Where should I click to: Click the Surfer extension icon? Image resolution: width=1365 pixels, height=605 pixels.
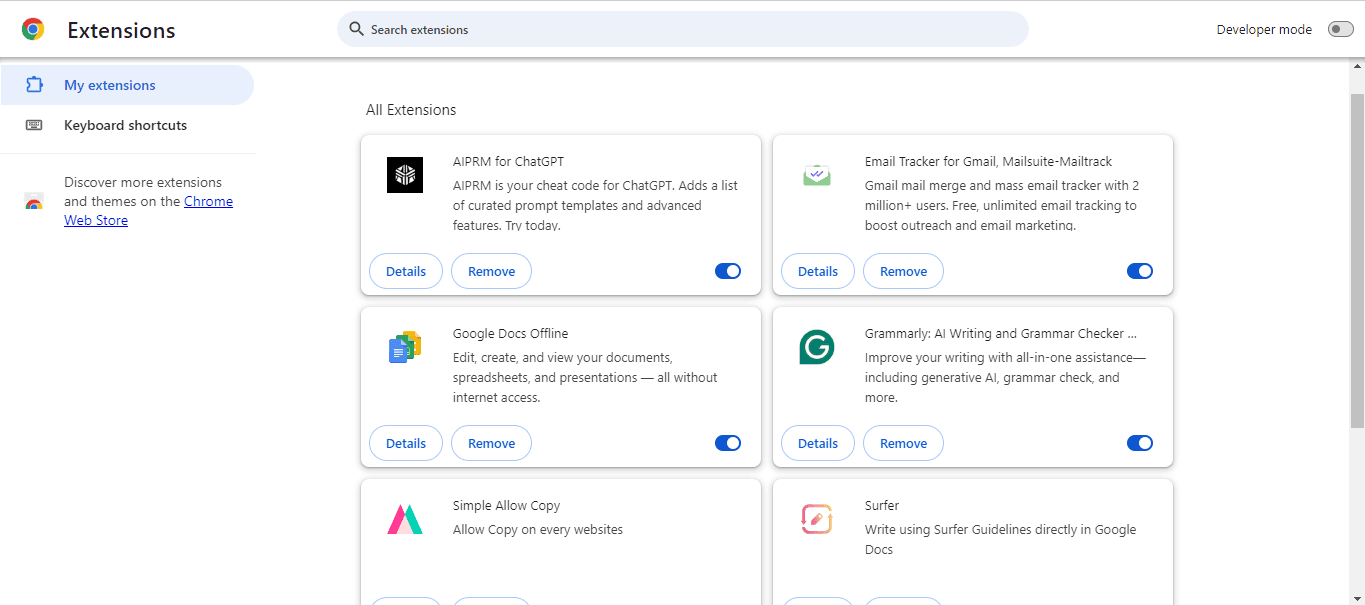click(817, 519)
